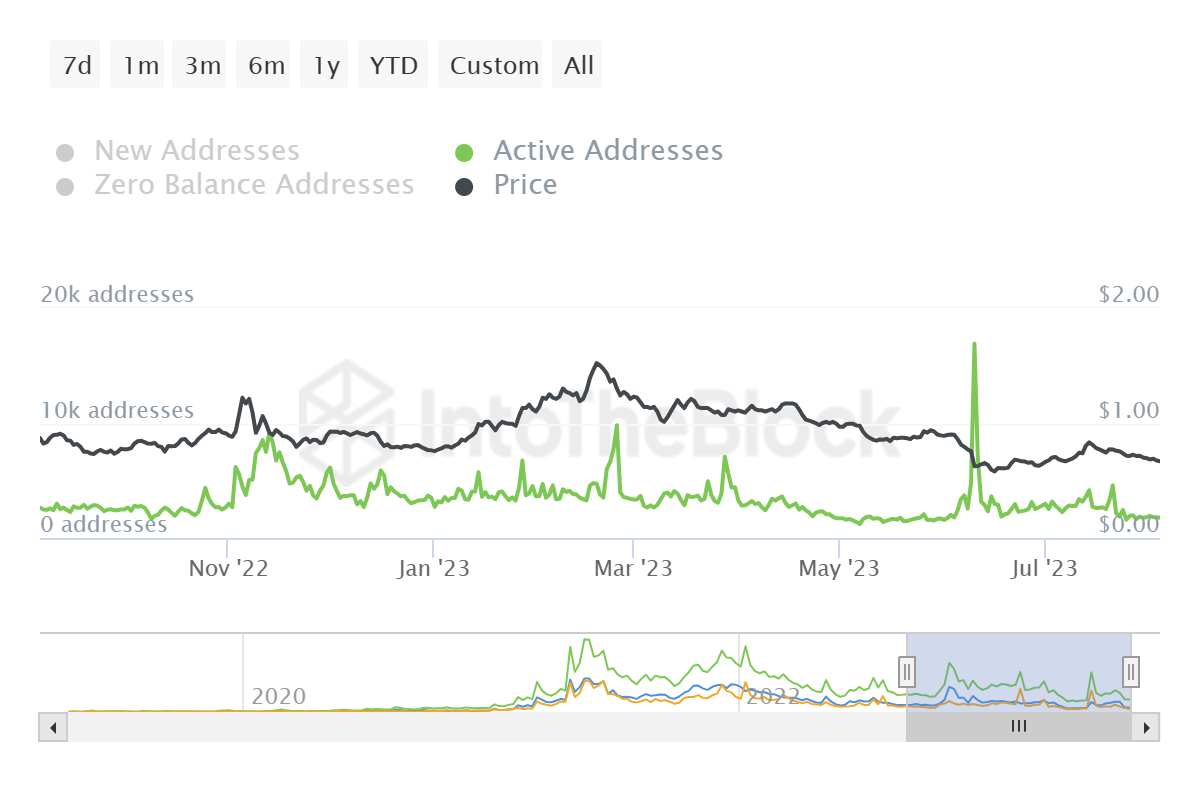Click the scrollbar right arrow
The image size is (1200, 800).
[1146, 727]
